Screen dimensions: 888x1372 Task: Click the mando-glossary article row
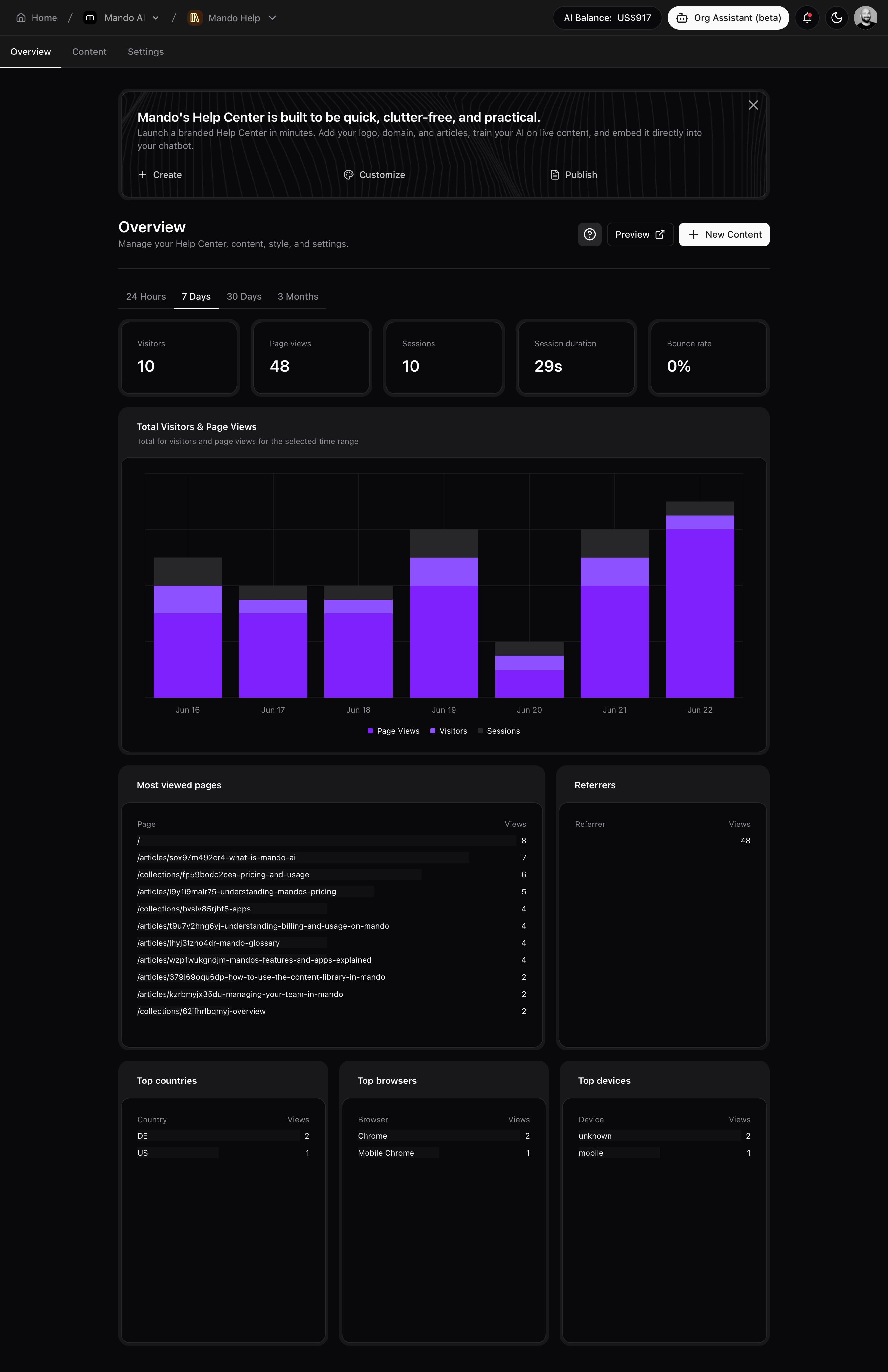(332, 943)
